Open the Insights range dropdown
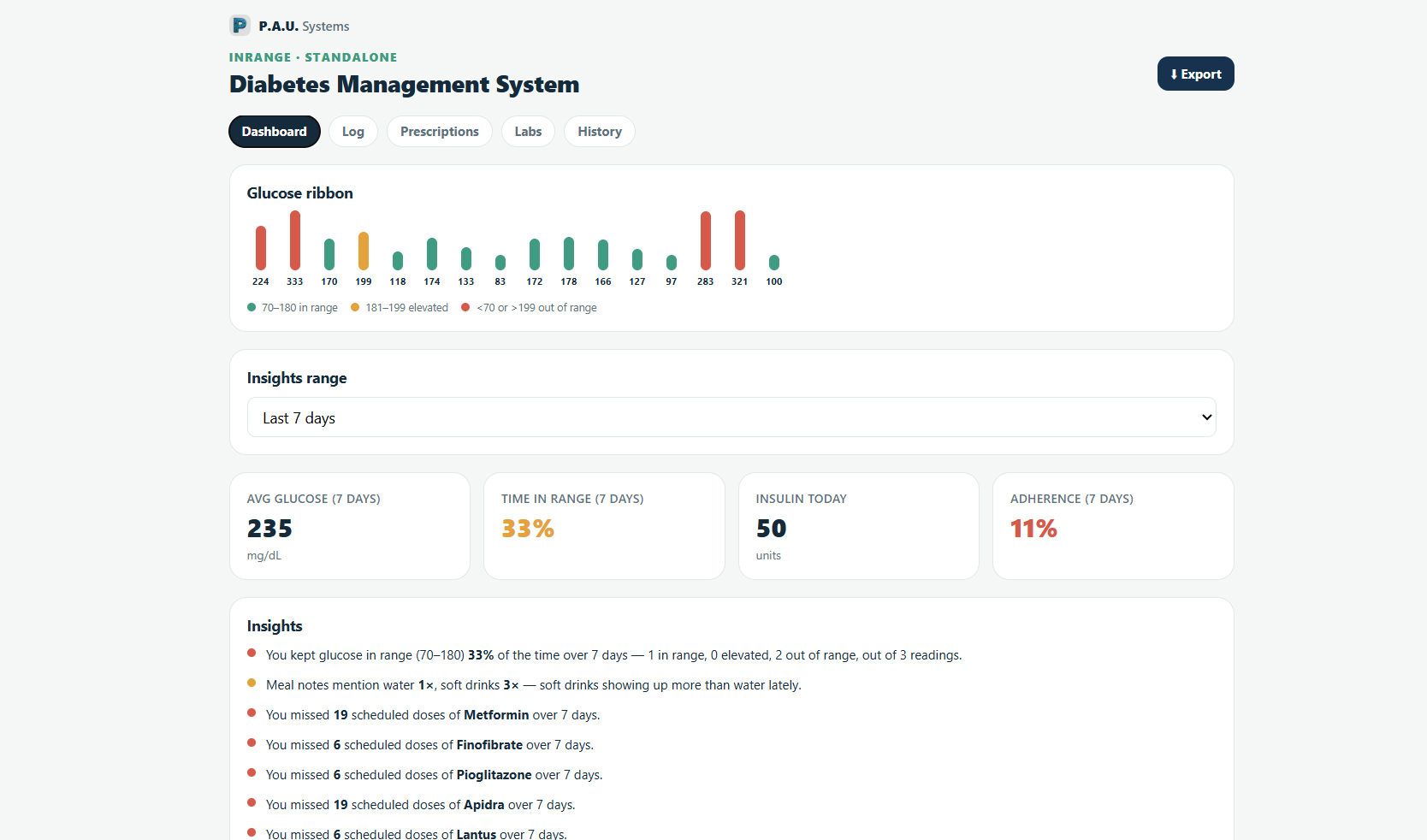This screenshot has height=840, width=1427. point(731,417)
